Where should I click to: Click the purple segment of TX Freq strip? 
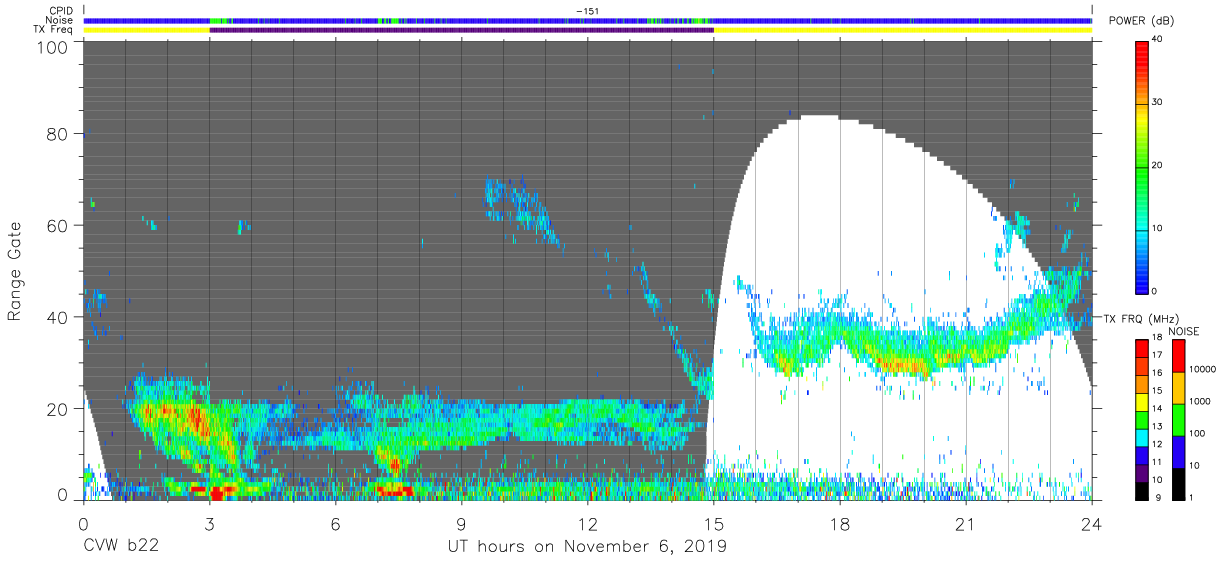click(x=461, y=30)
